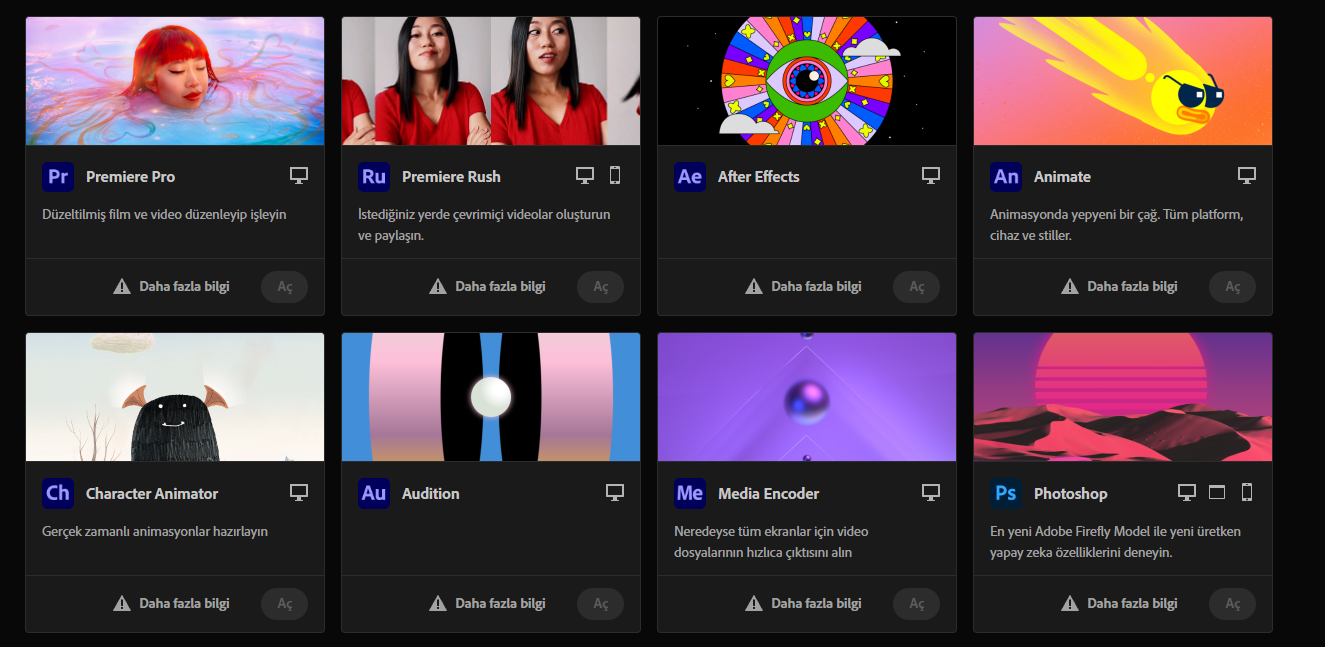Open Daha fazla bilgi for Premiere Pro
Screen dimensions: 1325x647
point(184,287)
